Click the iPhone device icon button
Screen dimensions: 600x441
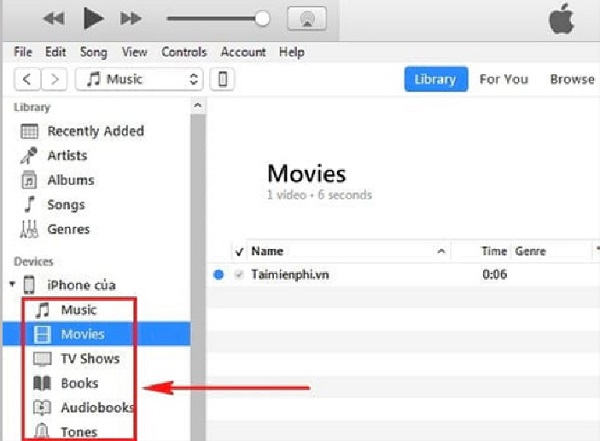(225, 79)
